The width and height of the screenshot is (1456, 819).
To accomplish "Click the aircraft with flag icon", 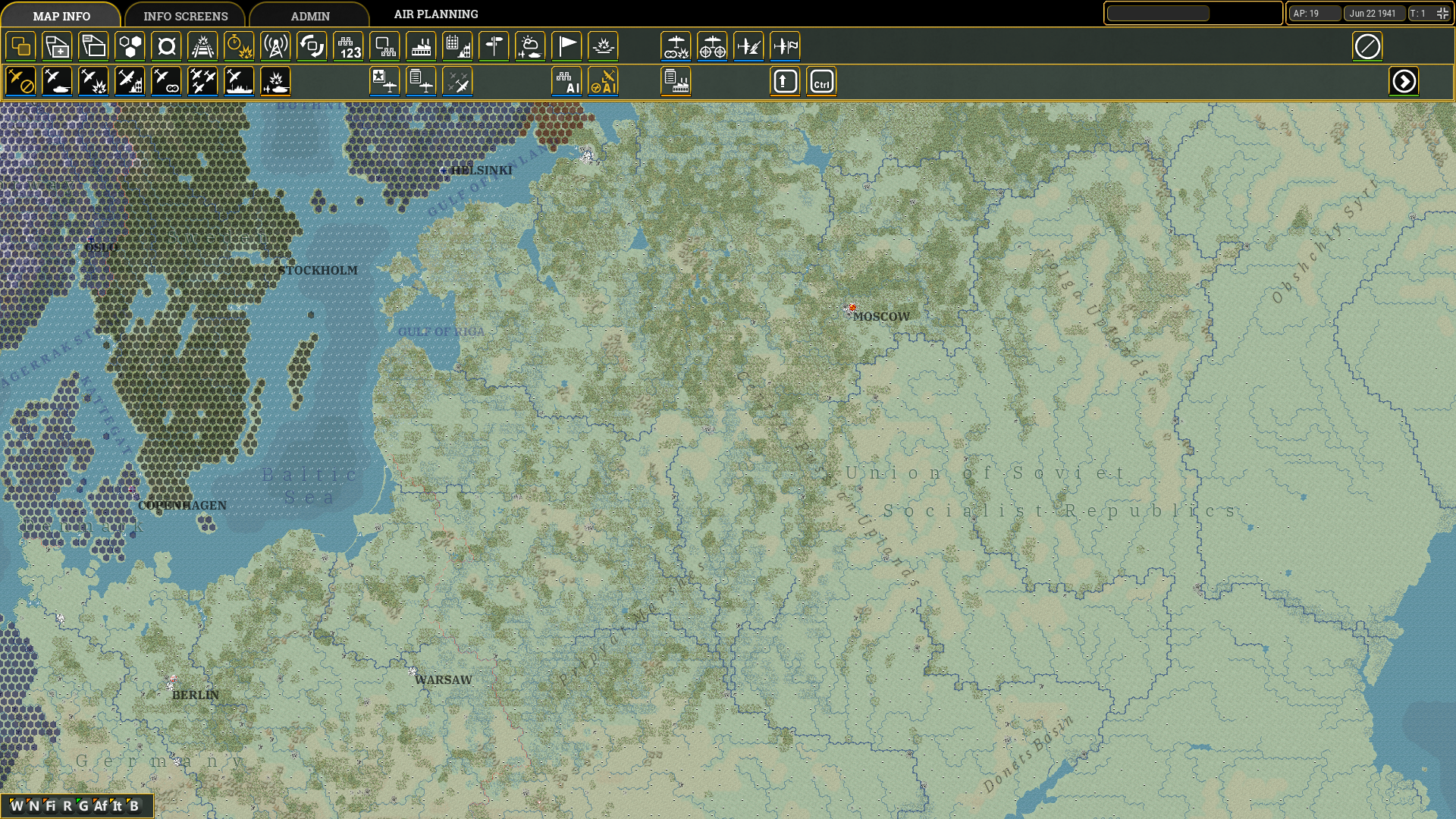I will click(785, 46).
